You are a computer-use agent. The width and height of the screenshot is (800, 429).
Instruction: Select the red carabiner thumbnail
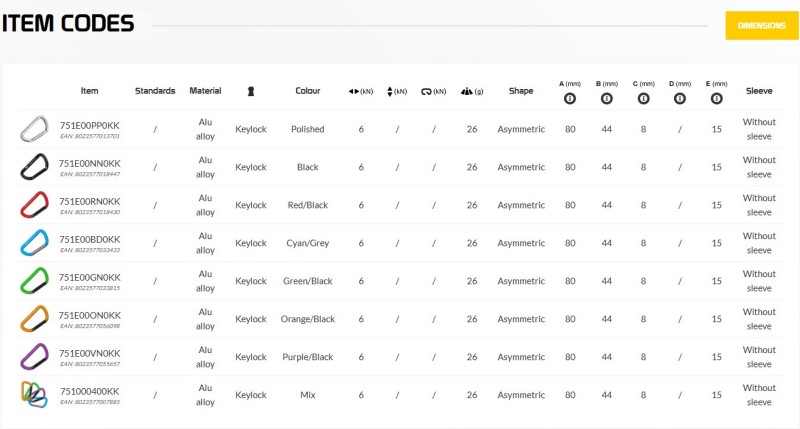click(x=34, y=205)
